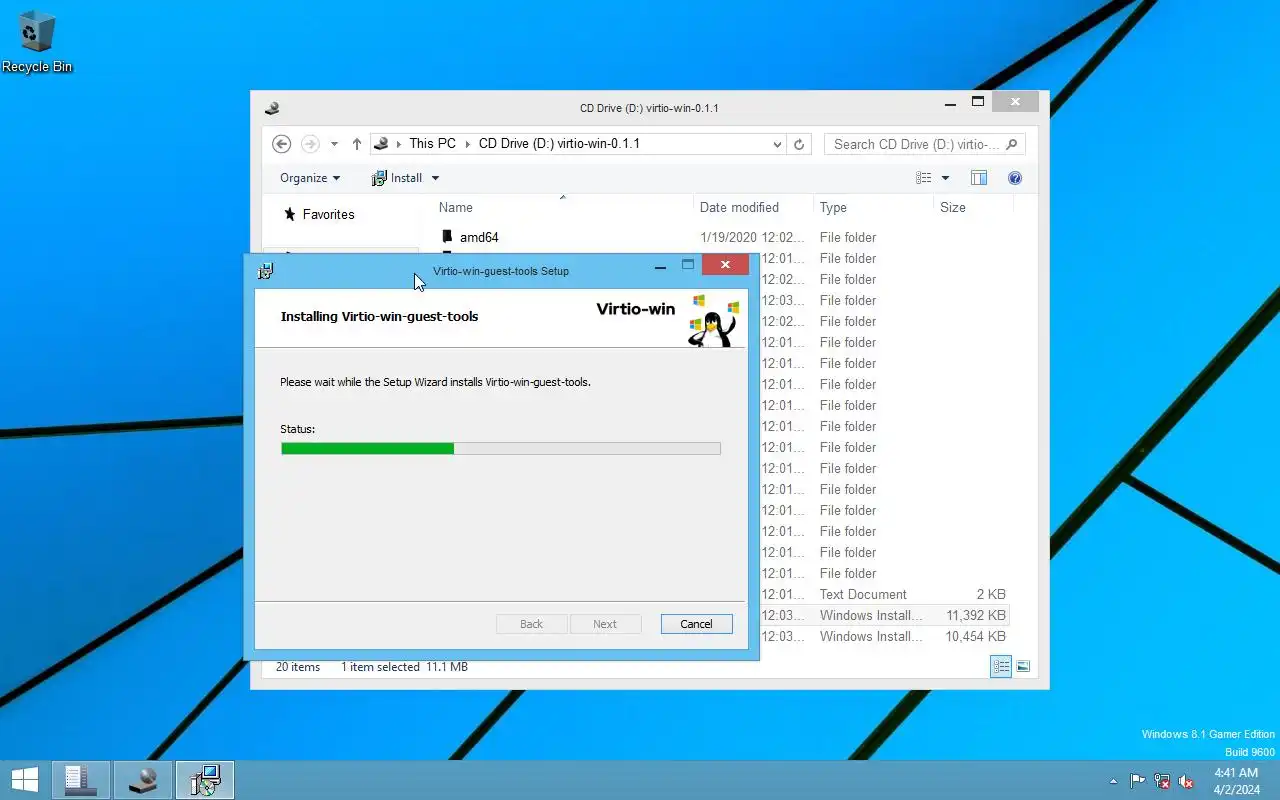Click the muted volume tray icon
The width and height of the screenshot is (1280, 800).
click(1186, 781)
